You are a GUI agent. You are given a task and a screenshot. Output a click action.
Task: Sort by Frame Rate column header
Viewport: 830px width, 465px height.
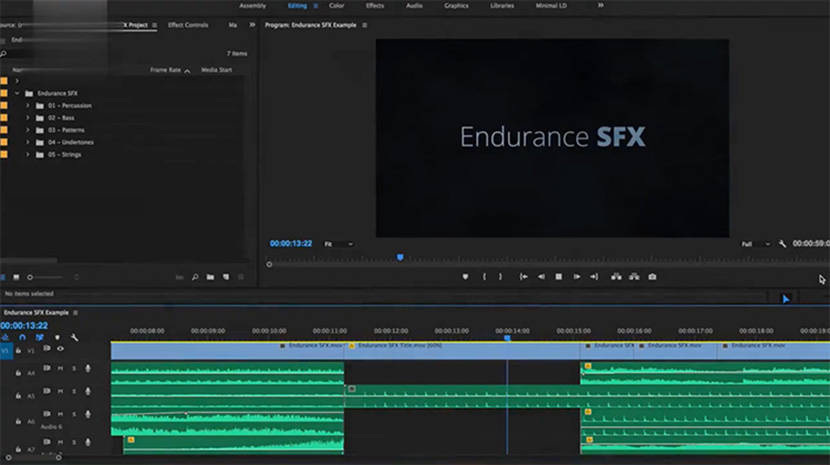tap(165, 70)
